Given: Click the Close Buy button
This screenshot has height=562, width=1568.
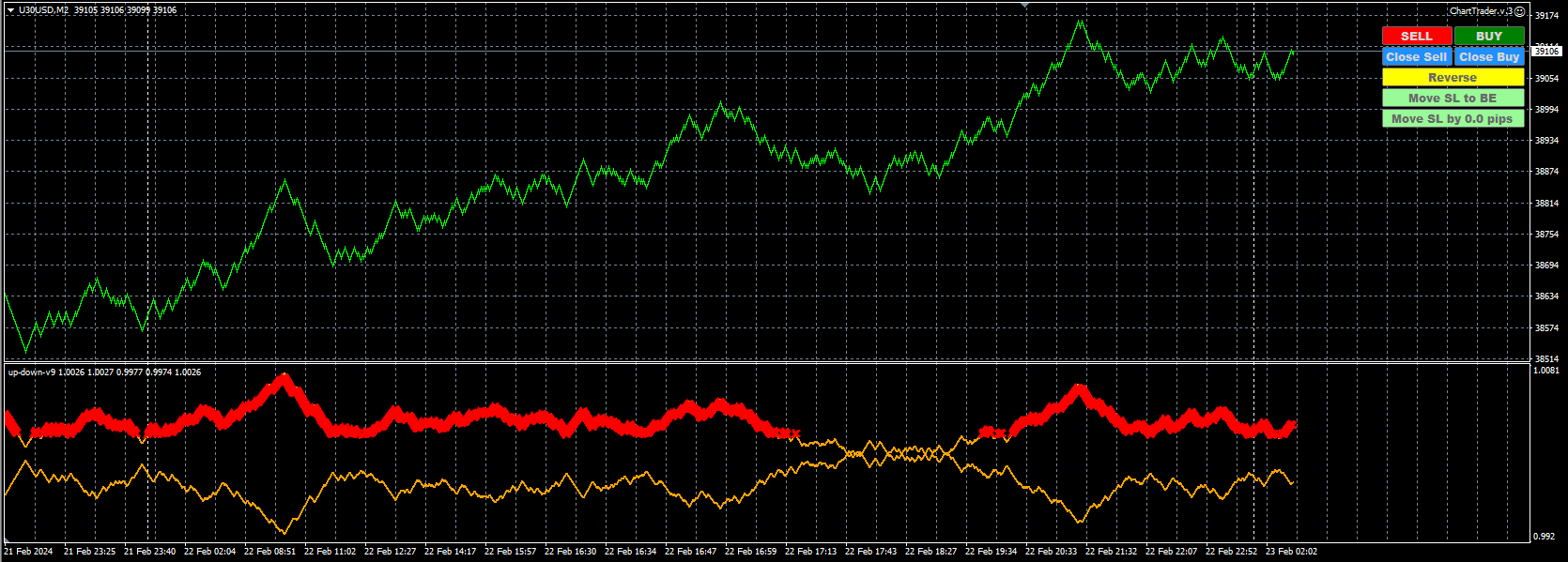Looking at the screenshot, I should (x=1489, y=56).
